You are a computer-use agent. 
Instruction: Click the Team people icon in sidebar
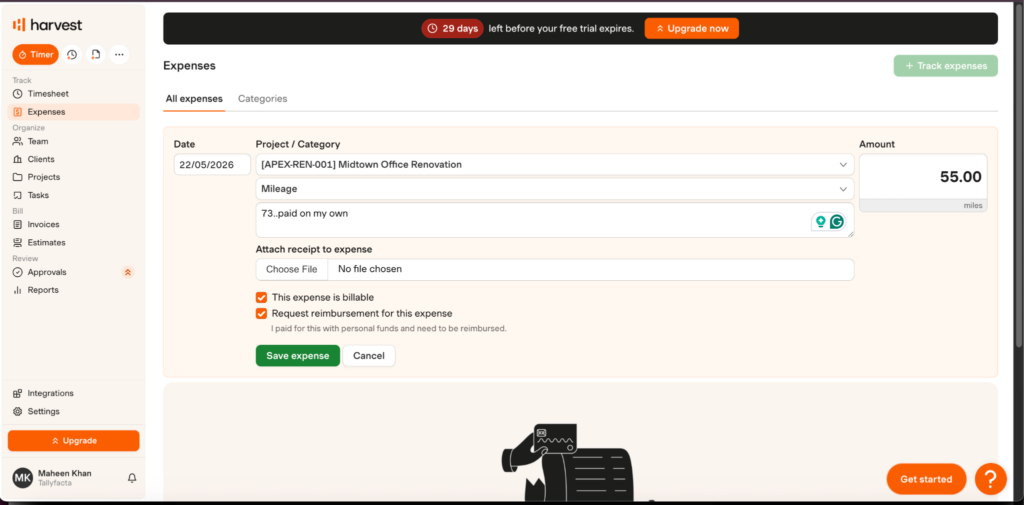pyautogui.click(x=18, y=141)
